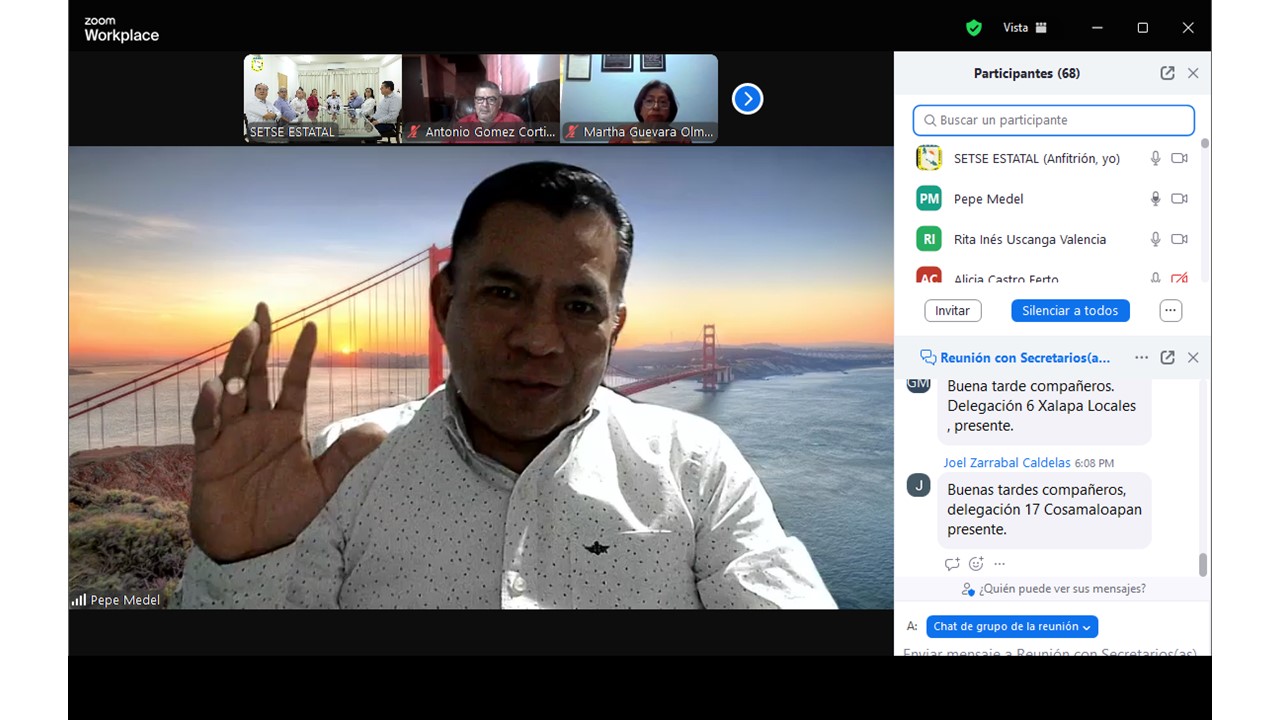1280x720 pixels.
Task: Show next video thumbnails with arrow
Action: coord(747,99)
